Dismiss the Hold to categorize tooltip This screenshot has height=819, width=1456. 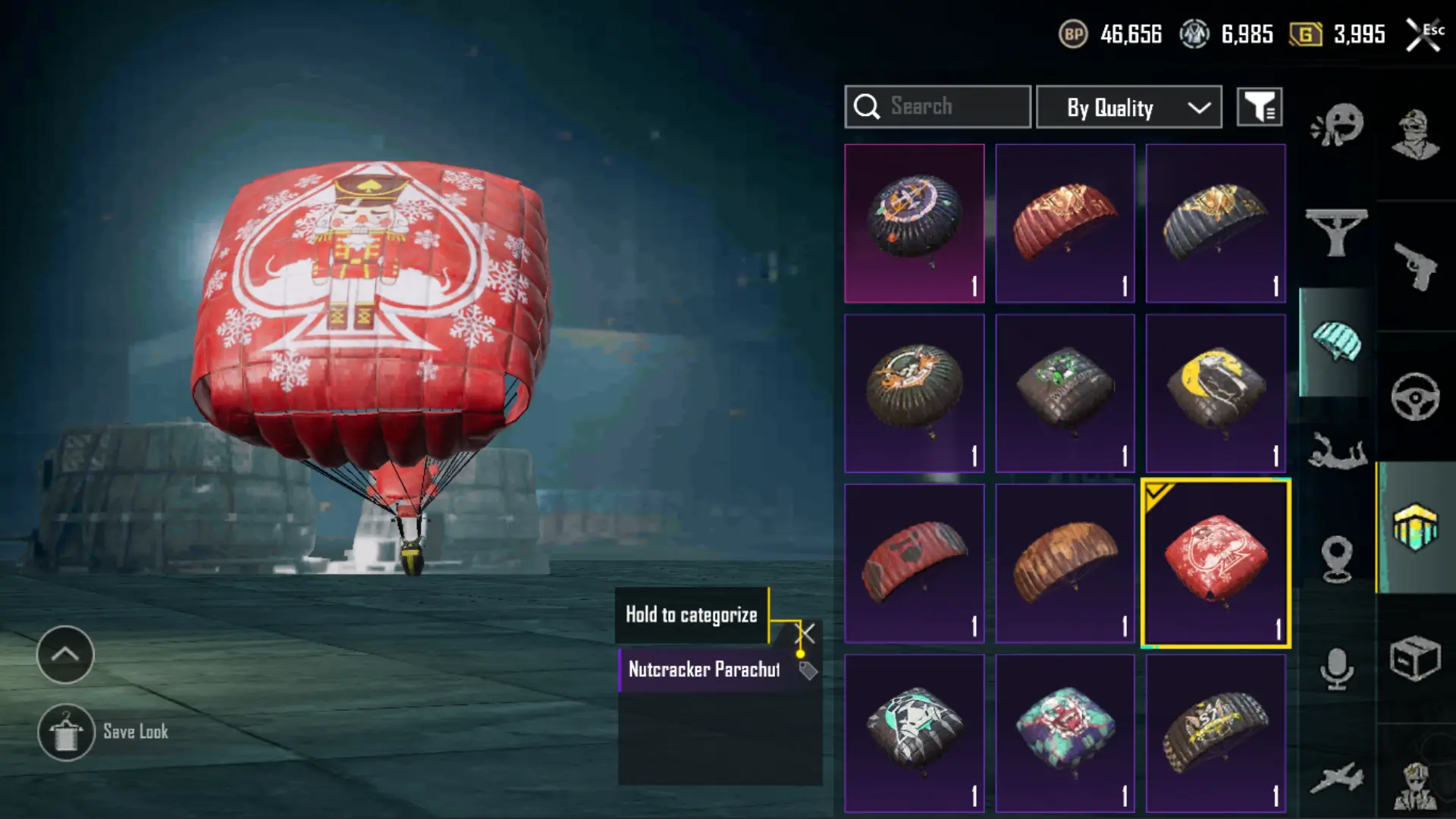pyautogui.click(x=805, y=633)
